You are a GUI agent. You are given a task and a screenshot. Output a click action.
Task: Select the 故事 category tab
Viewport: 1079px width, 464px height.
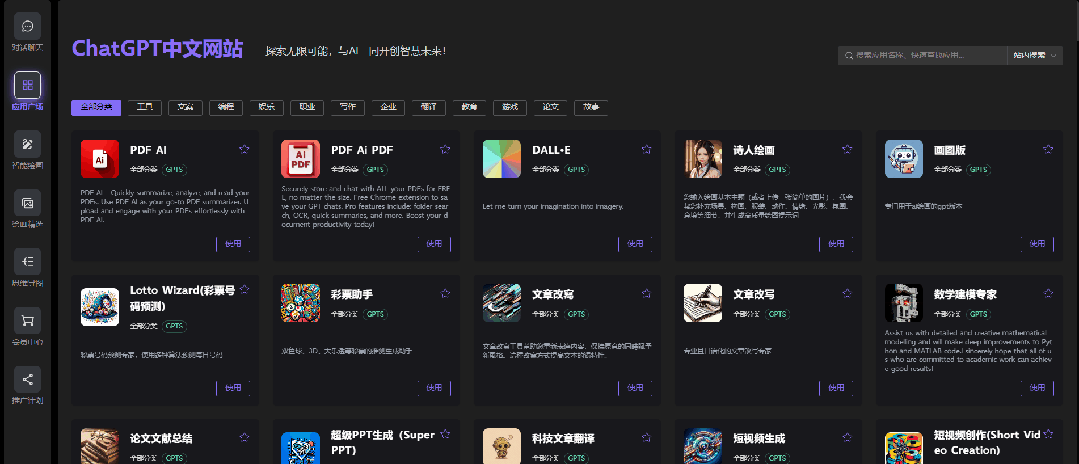pyautogui.click(x=591, y=107)
